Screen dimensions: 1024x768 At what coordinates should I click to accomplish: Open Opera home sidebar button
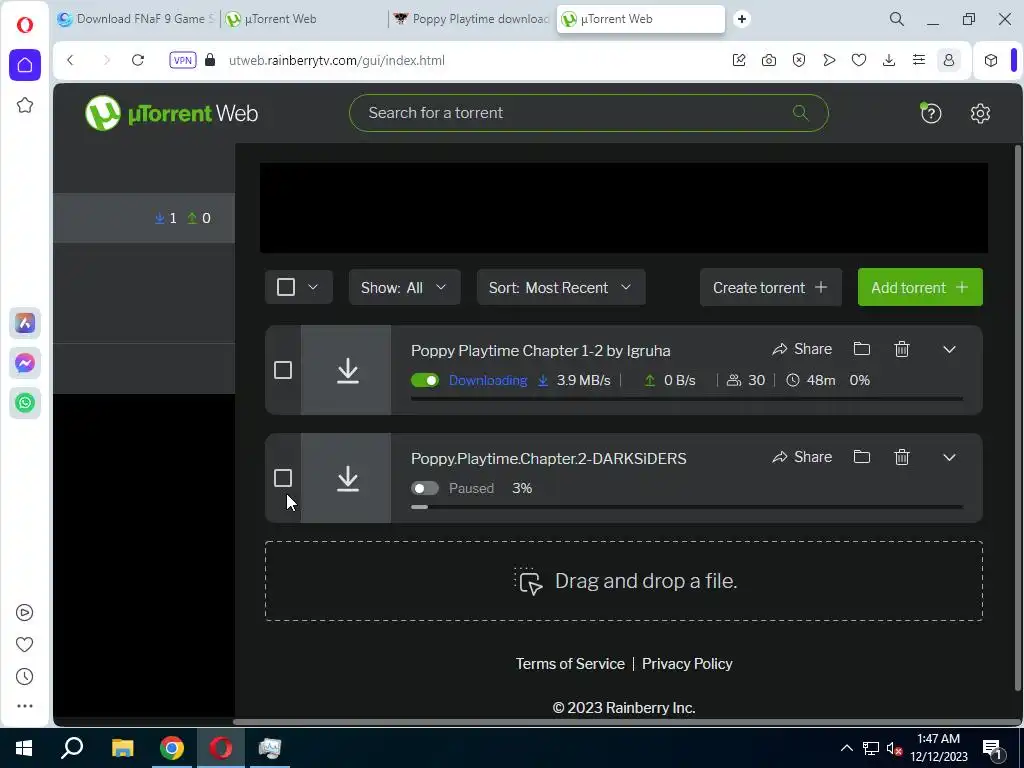25,65
